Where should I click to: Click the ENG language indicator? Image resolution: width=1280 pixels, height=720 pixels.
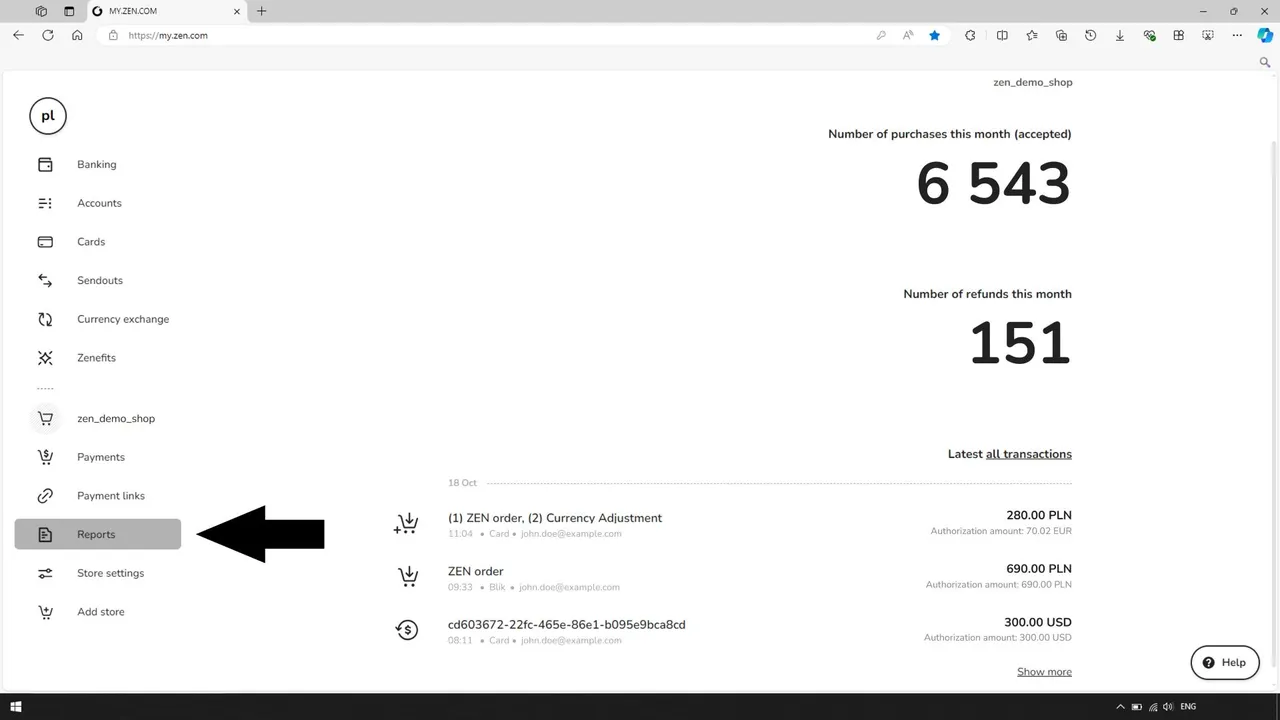1188,707
